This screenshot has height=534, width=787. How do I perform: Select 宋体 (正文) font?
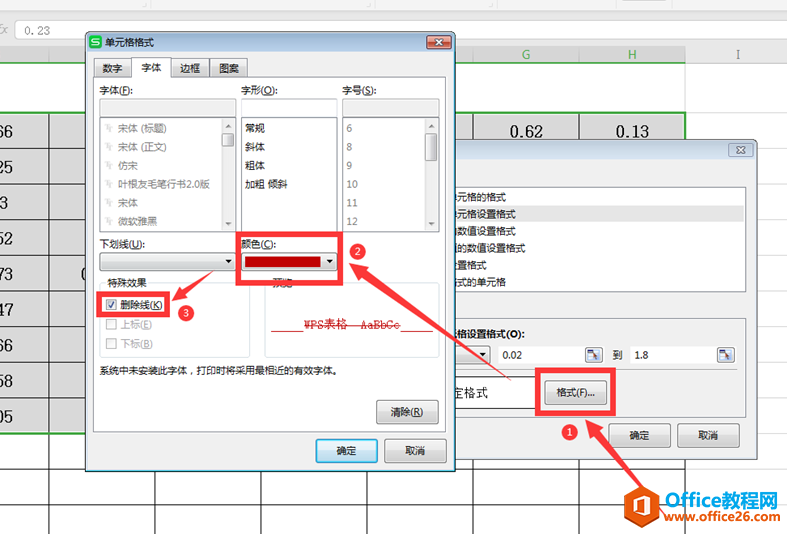[x=142, y=147]
